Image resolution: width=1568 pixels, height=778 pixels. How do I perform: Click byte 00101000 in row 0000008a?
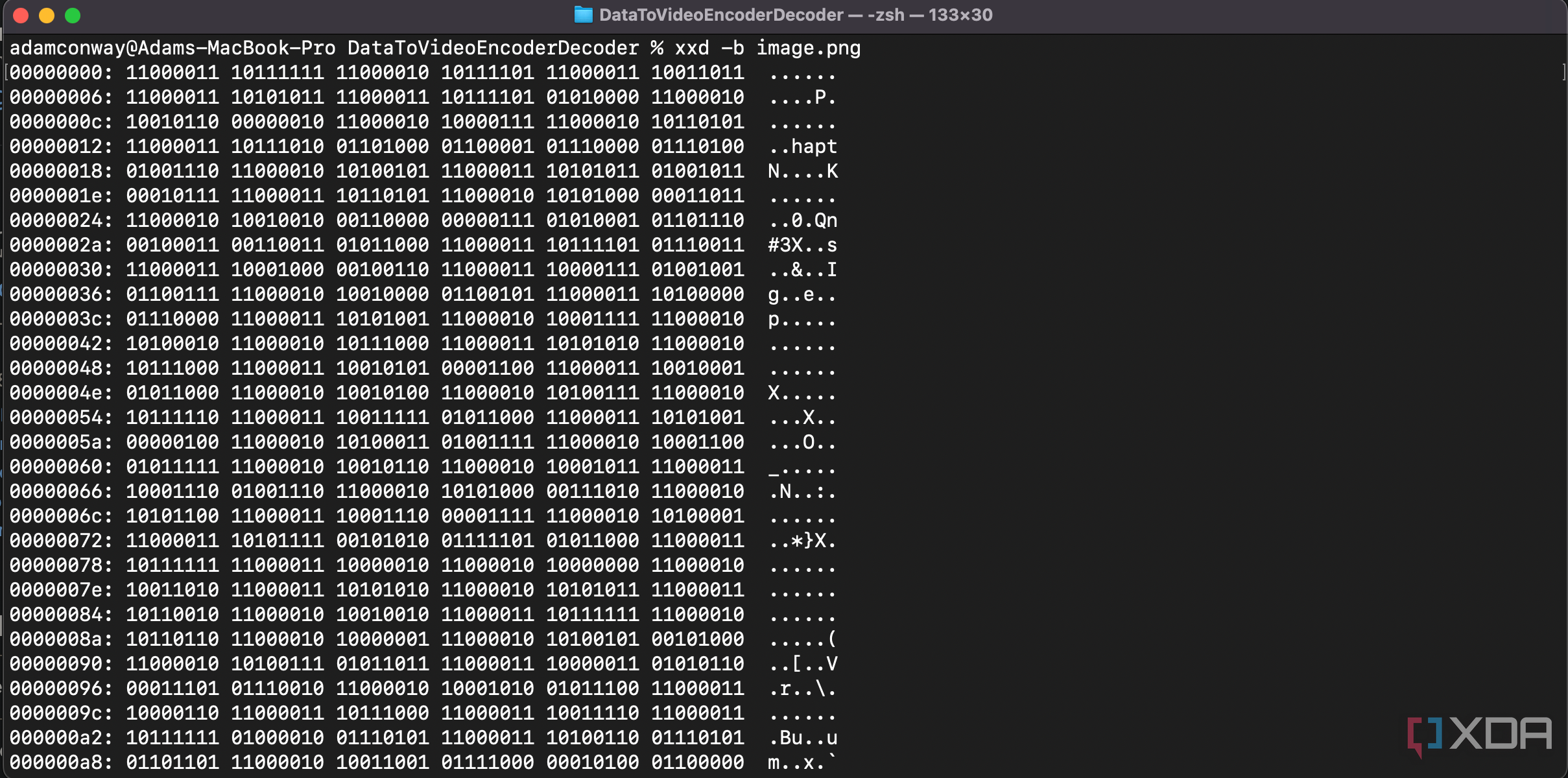pos(698,639)
